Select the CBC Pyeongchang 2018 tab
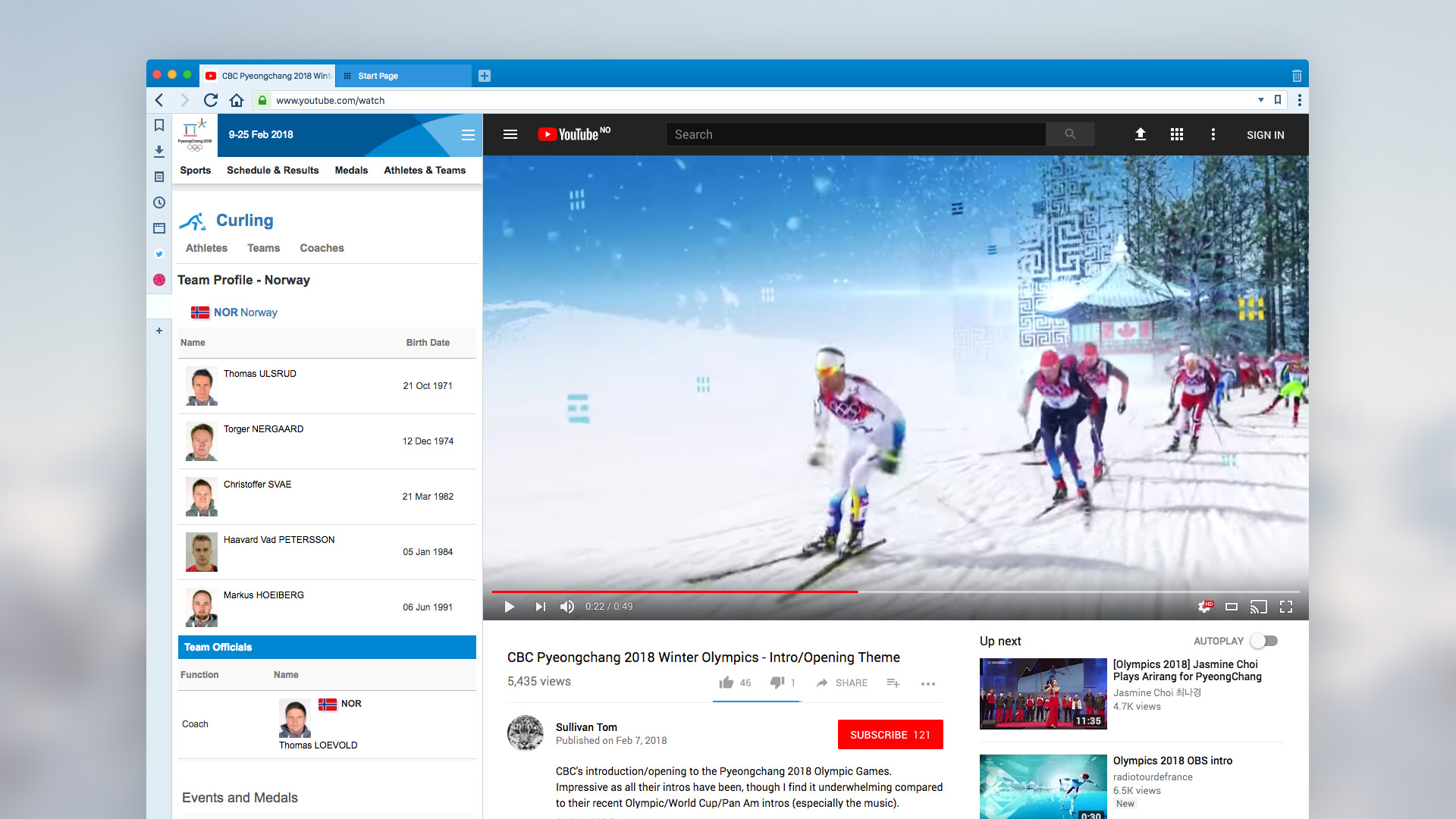The height and width of the screenshot is (819, 1456). tap(268, 76)
